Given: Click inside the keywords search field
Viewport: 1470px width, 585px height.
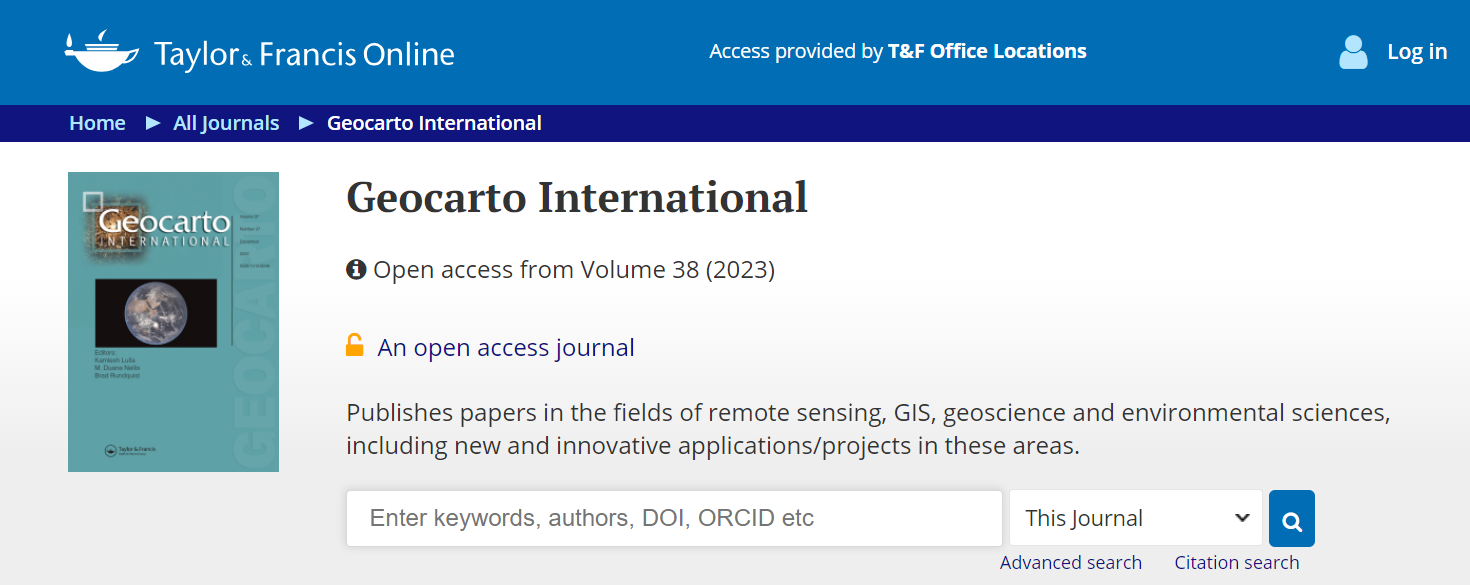Looking at the screenshot, I should pyautogui.click(x=674, y=518).
